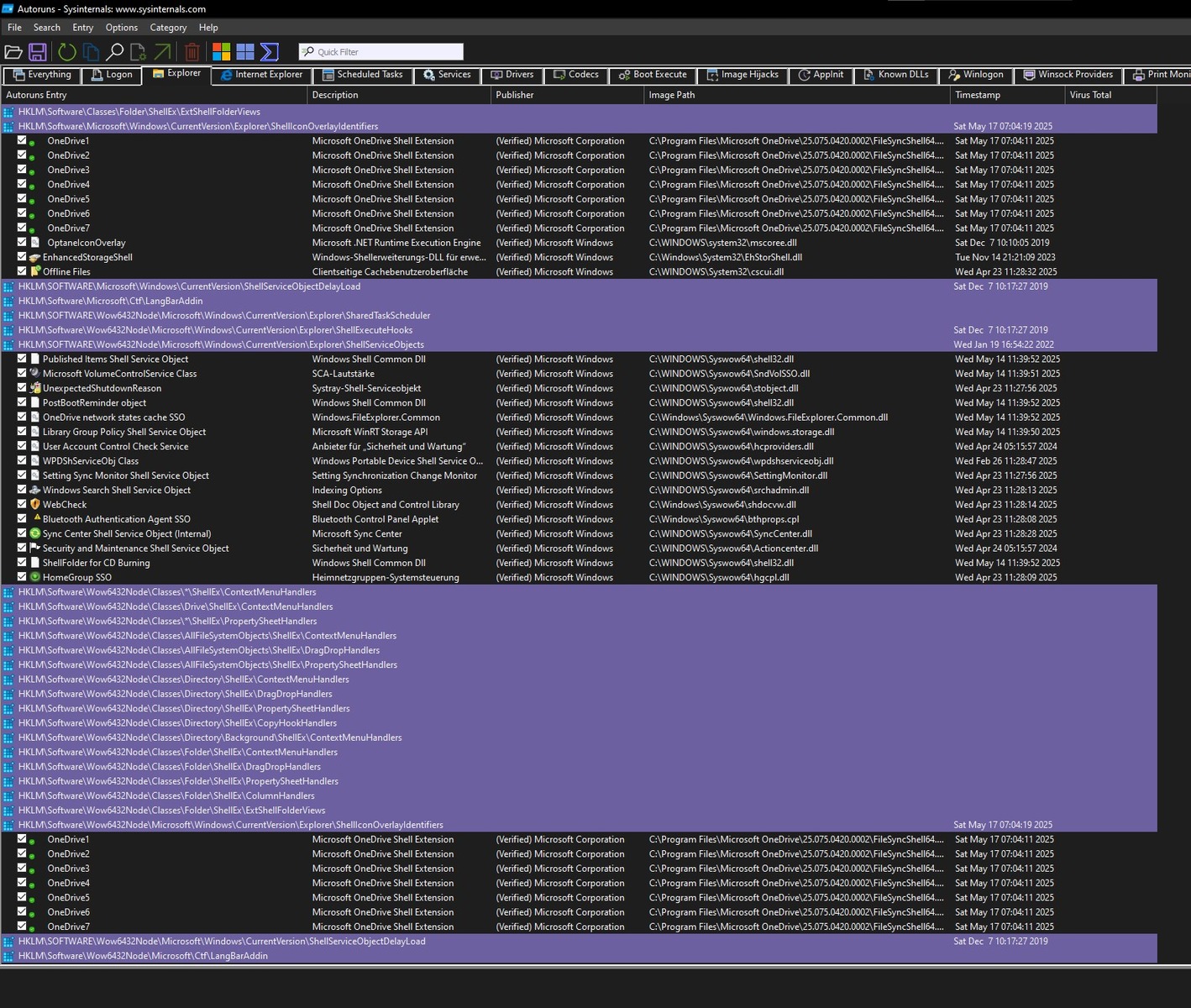Disable the WebCheck entry checkbox
This screenshot has height=1008, width=1191.
(23, 505)
